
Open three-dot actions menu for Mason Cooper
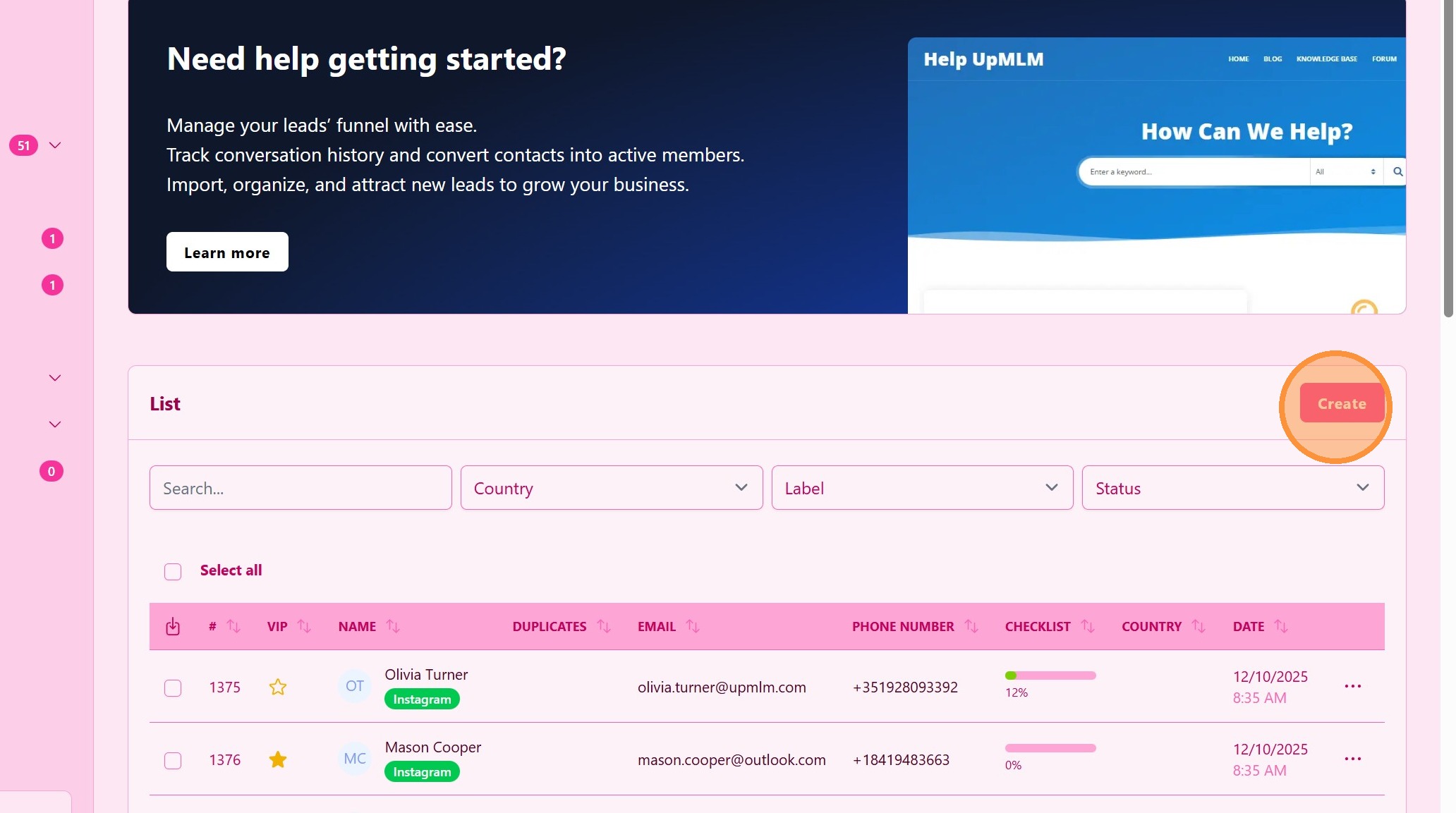[x=1352, y=759]
